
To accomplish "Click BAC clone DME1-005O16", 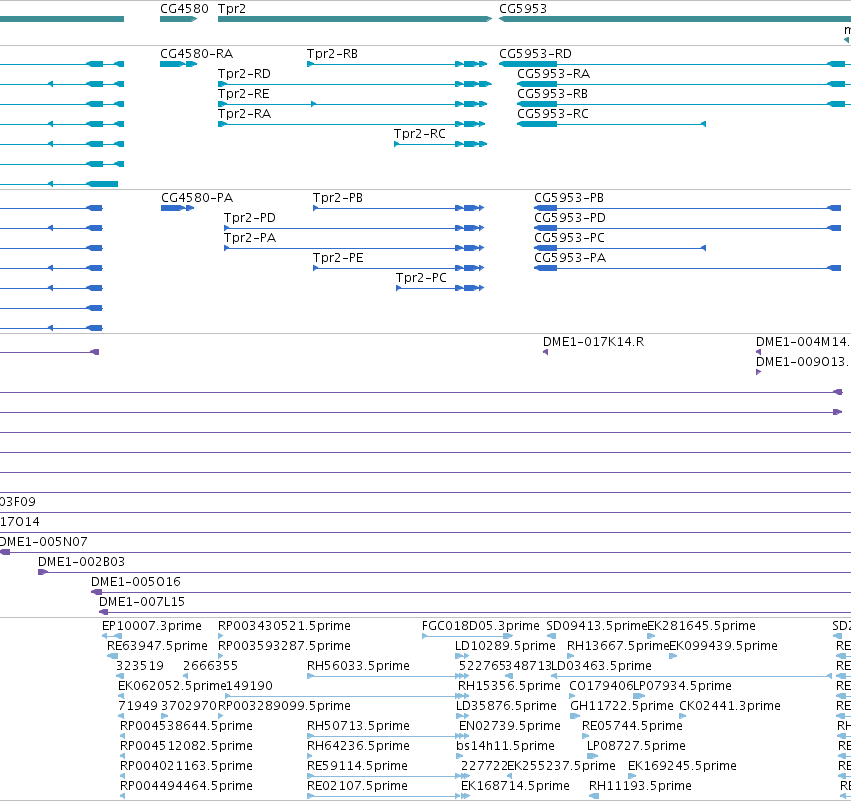I will pyautogui.click(x=136, y=582).
